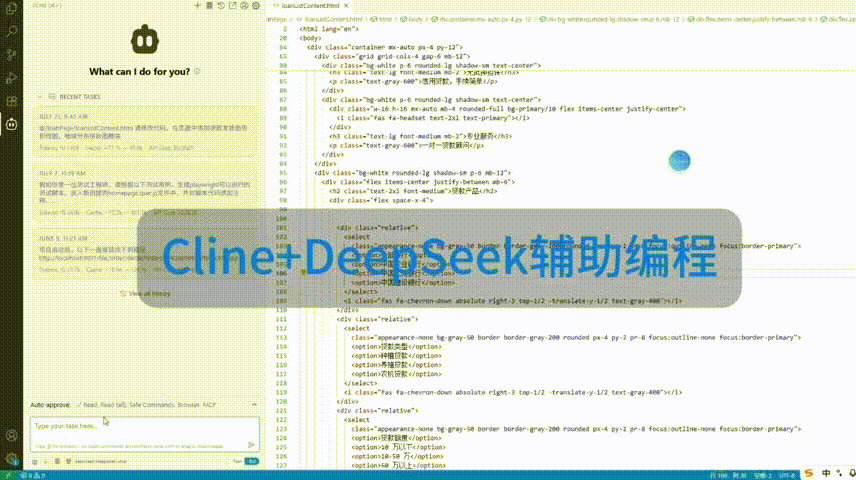Image resolution: width=856 pixels, height=480 pixels.
Task: Open the deepseek model selector below input
Action: (x=101, y=461)
